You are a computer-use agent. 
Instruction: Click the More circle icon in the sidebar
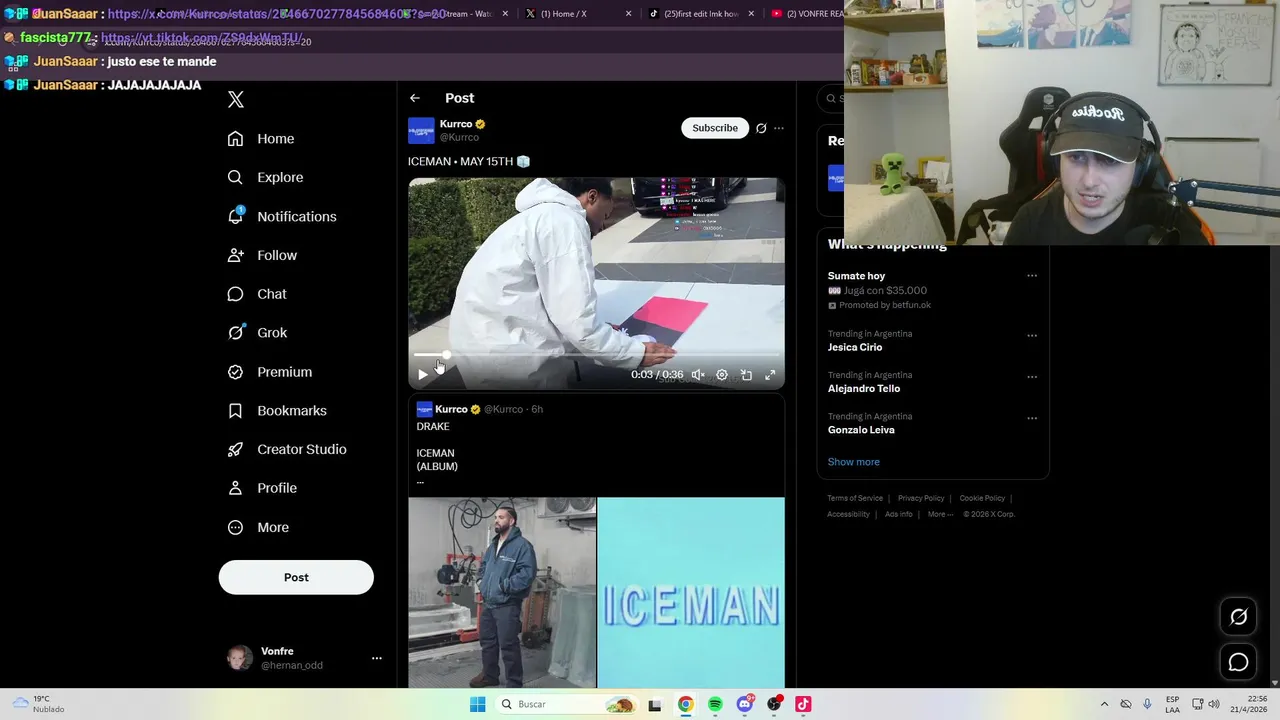235,527
